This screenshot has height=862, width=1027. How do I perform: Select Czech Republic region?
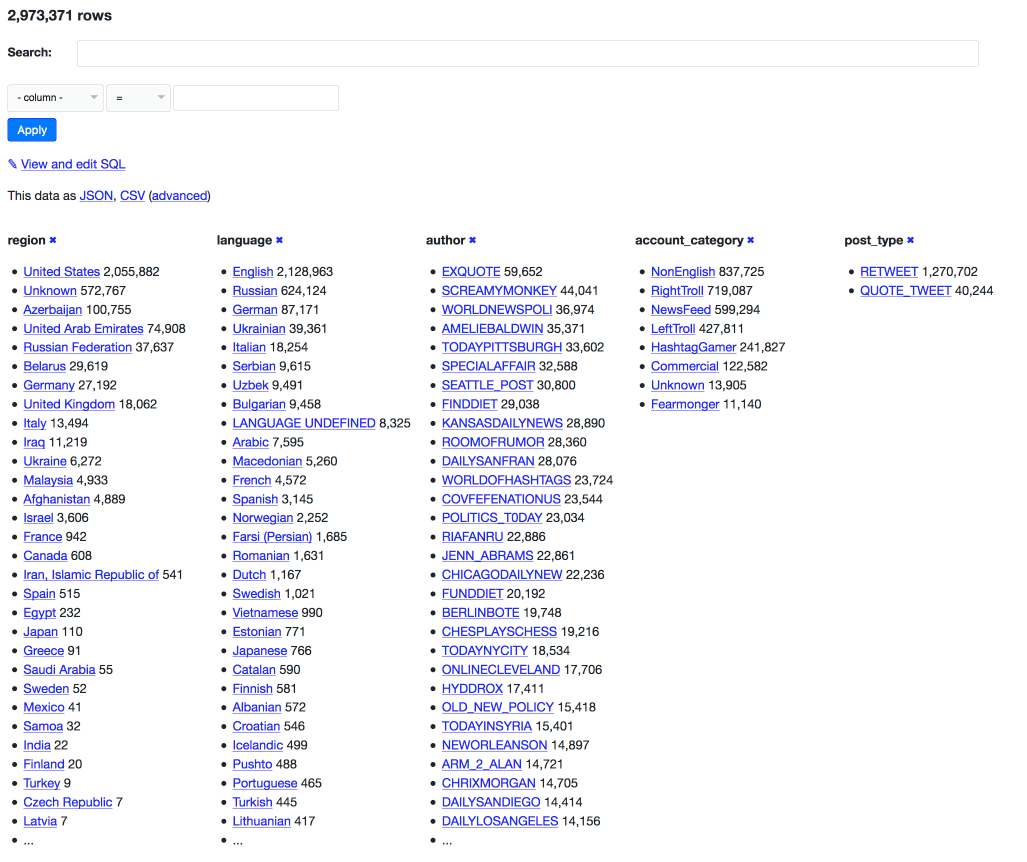[68, 802]
